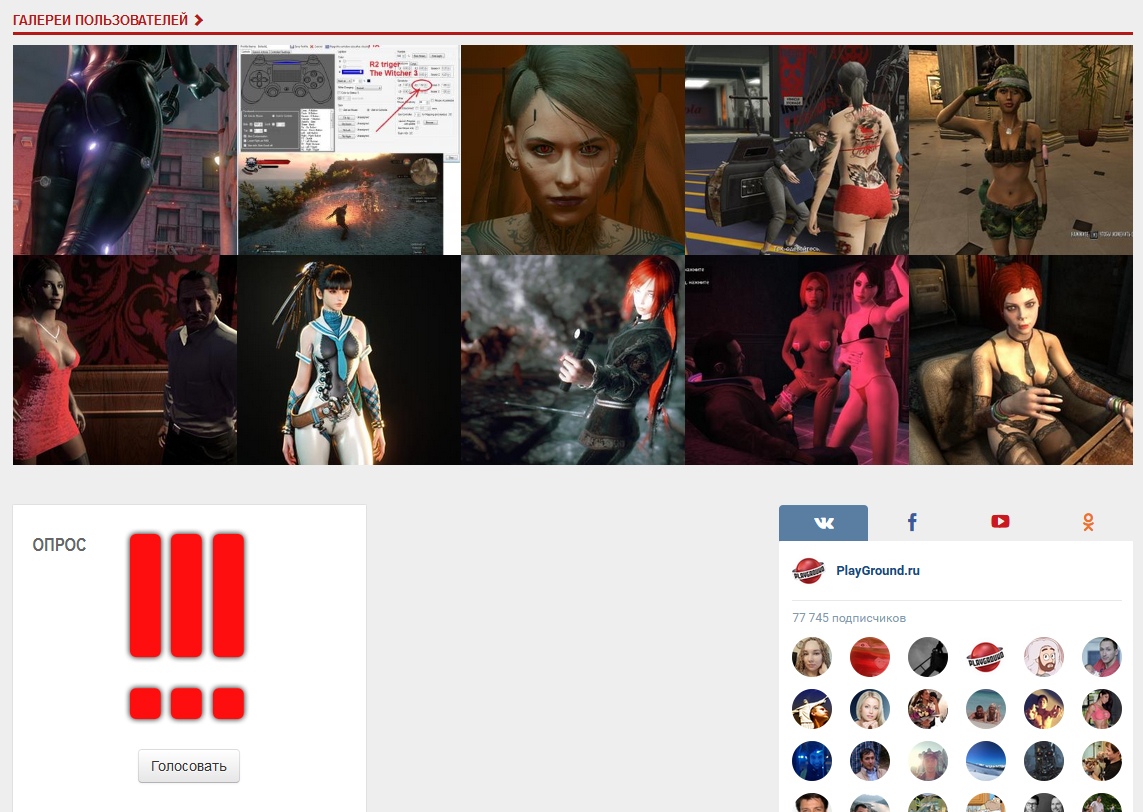Viewport: 1143px width, 812px height.
Task: Open the pink-lit club dancers thumbnail
Action: (797, 360)
